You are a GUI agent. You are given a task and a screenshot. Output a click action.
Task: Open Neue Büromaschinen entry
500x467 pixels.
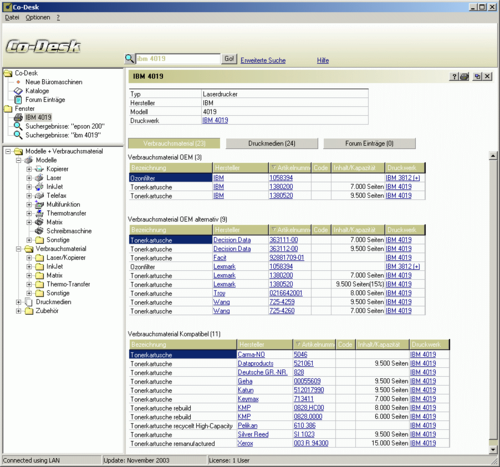click(x=54, y=82)
